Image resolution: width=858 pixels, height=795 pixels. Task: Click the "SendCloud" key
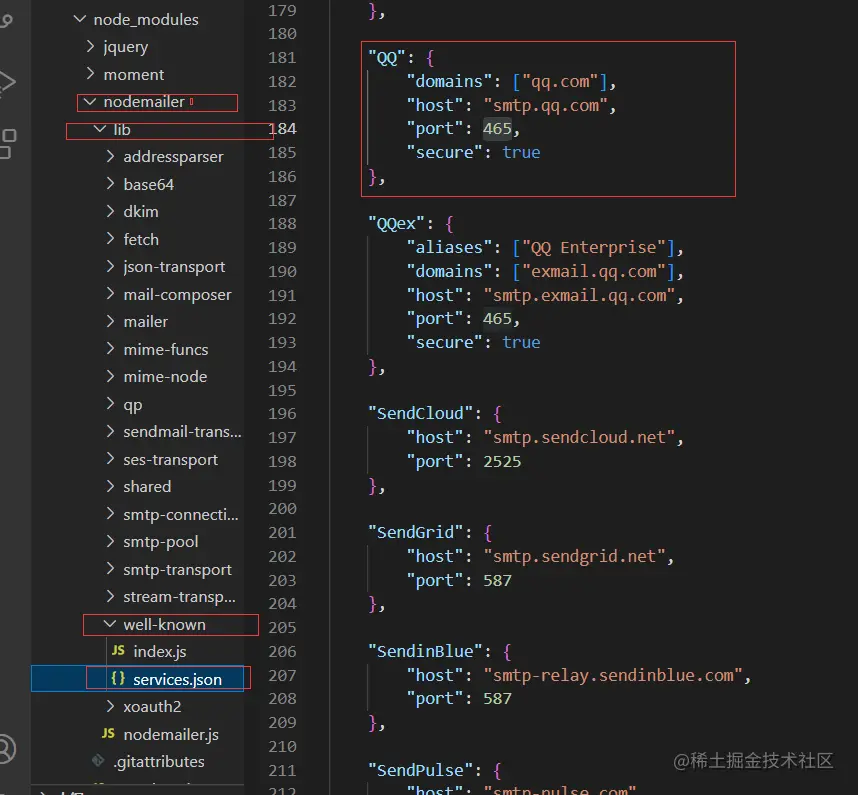(x=420, y=413)
